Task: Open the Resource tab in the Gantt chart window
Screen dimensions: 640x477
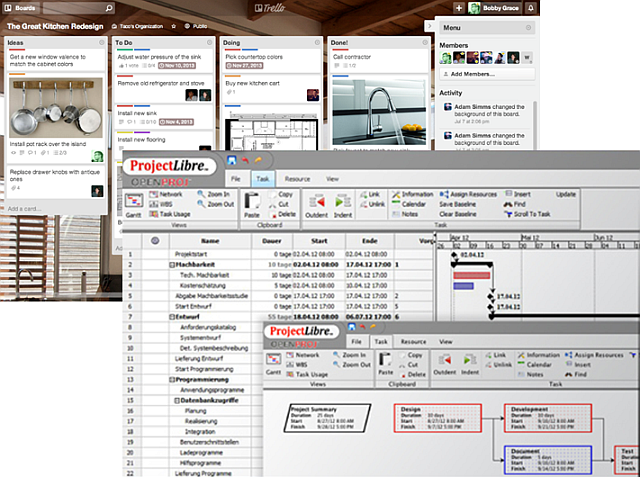Action: click(298, 179)
